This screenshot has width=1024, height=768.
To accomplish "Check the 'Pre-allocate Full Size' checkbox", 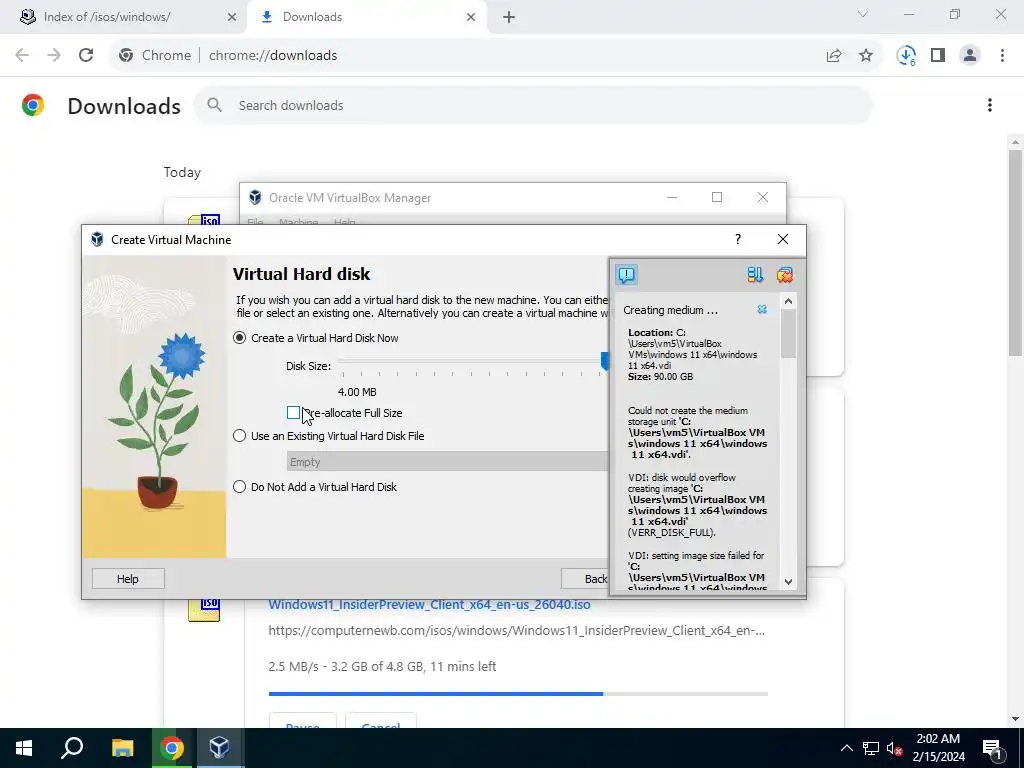I will [x=293, y=413].
